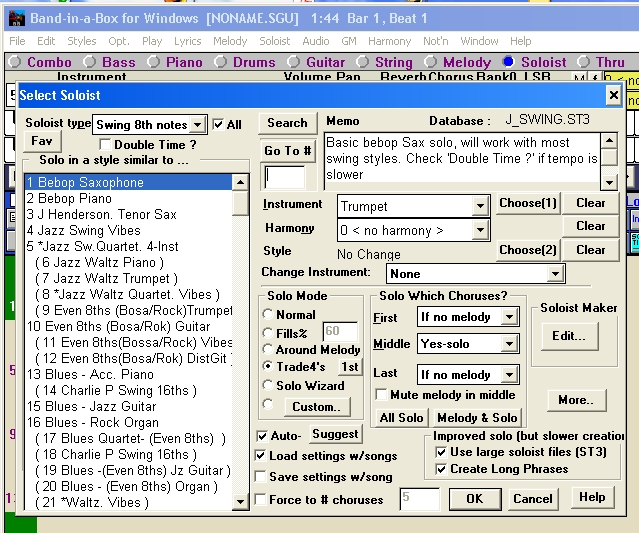Select the Combo track radio button

pyautogui.click(x=15, y=62)
